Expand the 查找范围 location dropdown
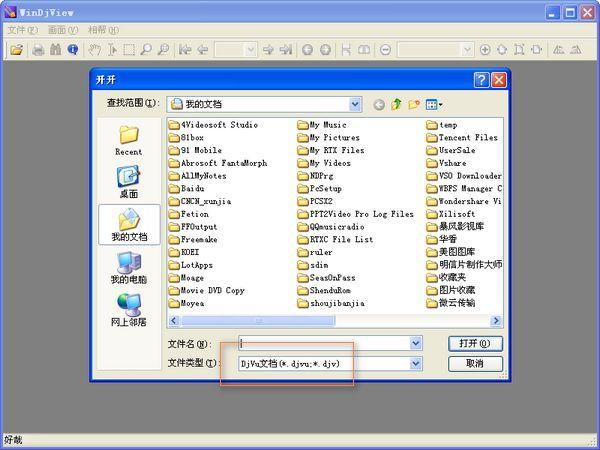 355,104
